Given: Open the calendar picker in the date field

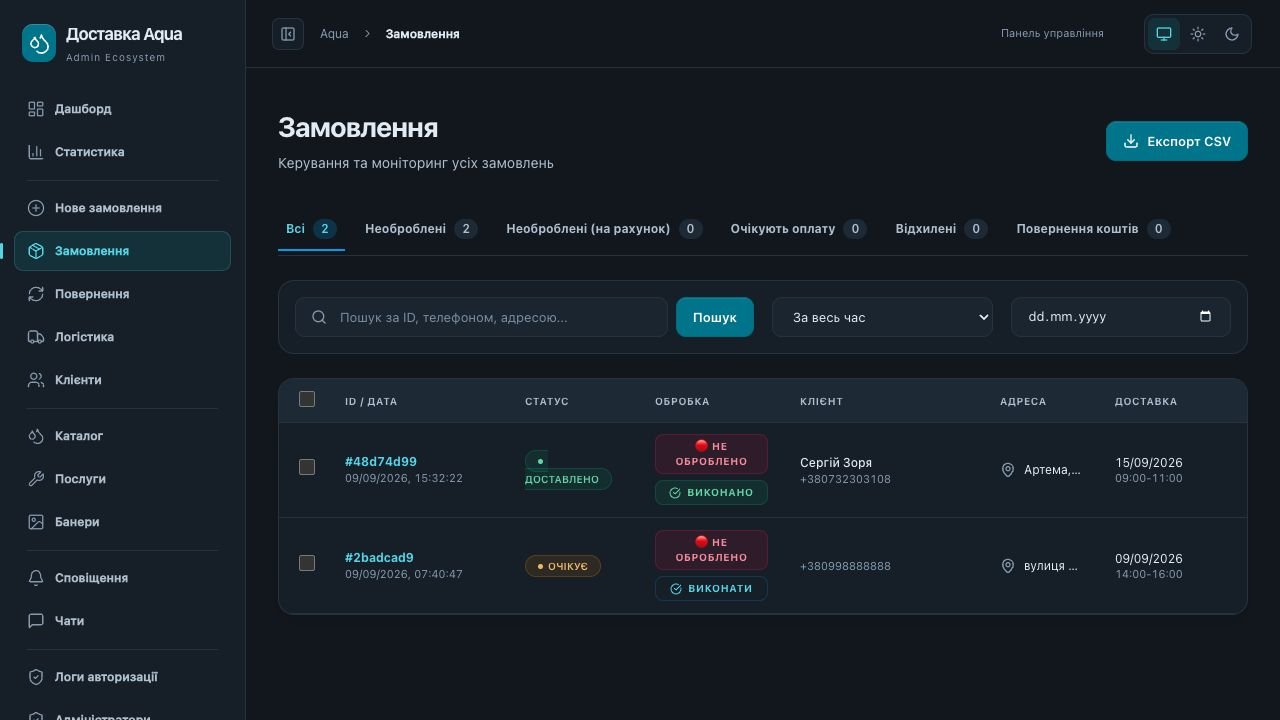Looking at the screenshot, I should [1205, 317].
